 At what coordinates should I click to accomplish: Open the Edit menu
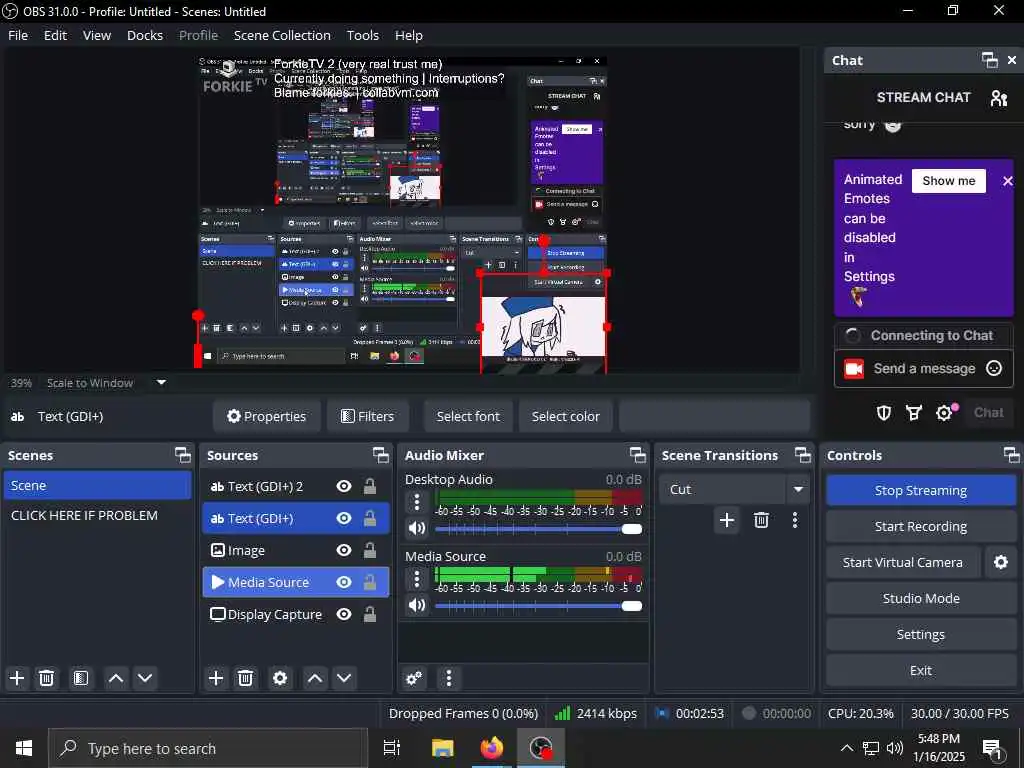point(56,35)
